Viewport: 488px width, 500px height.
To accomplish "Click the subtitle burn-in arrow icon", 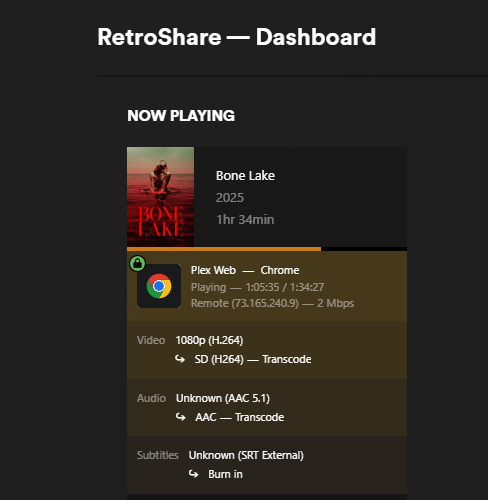I will point(194,474).
